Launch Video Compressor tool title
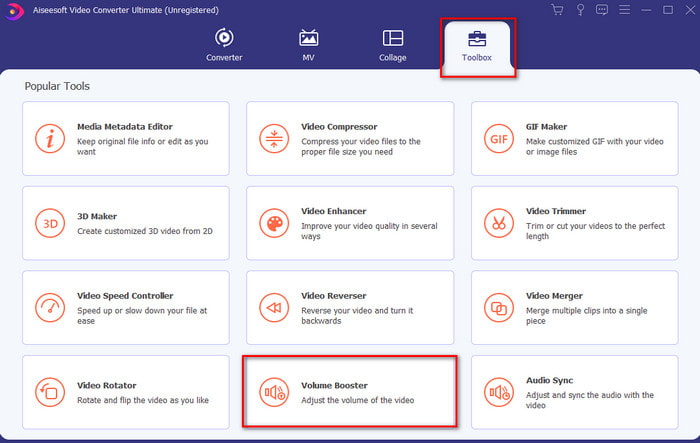 pos(339,127)
